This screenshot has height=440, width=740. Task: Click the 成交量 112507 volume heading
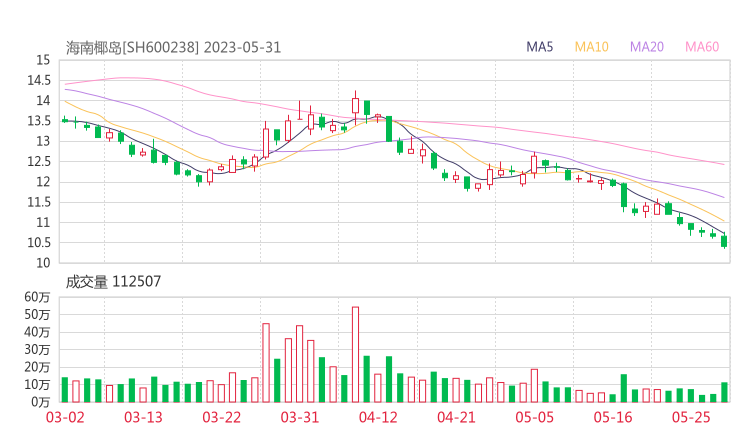pos(113,282)
